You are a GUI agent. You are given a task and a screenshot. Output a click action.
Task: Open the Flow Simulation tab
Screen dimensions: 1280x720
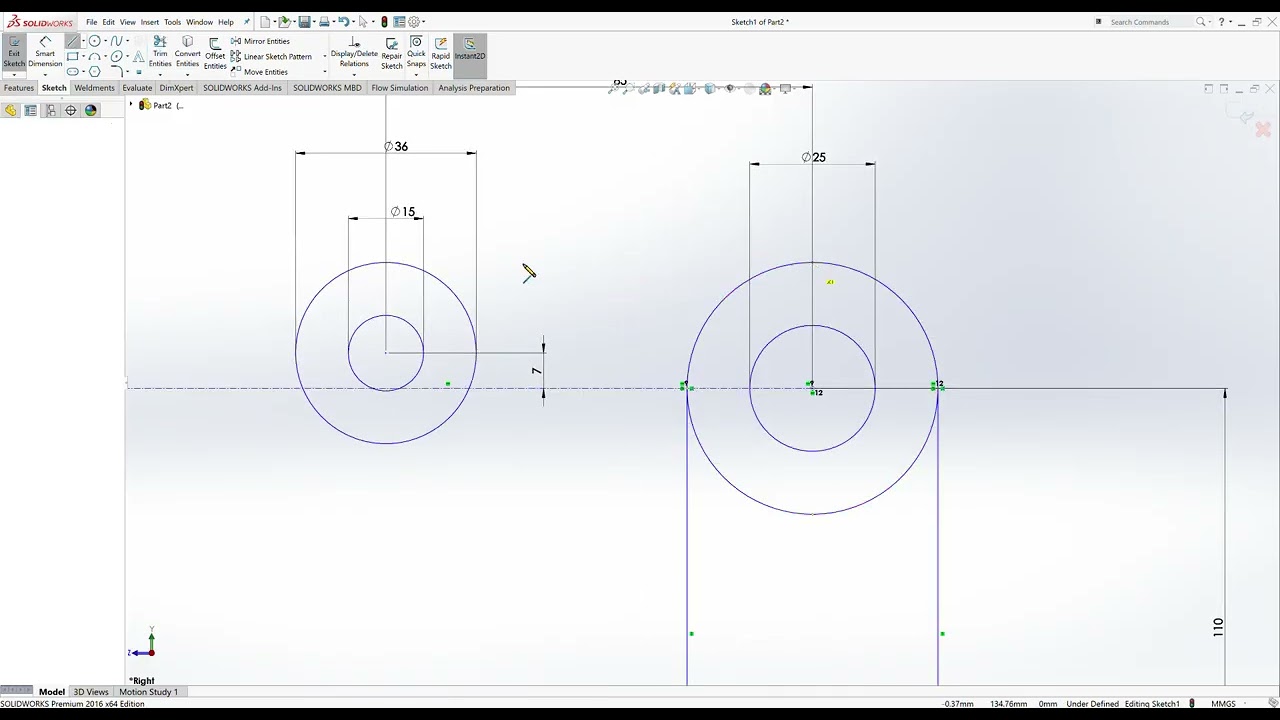pyautogui.click(x=400, y=88)
